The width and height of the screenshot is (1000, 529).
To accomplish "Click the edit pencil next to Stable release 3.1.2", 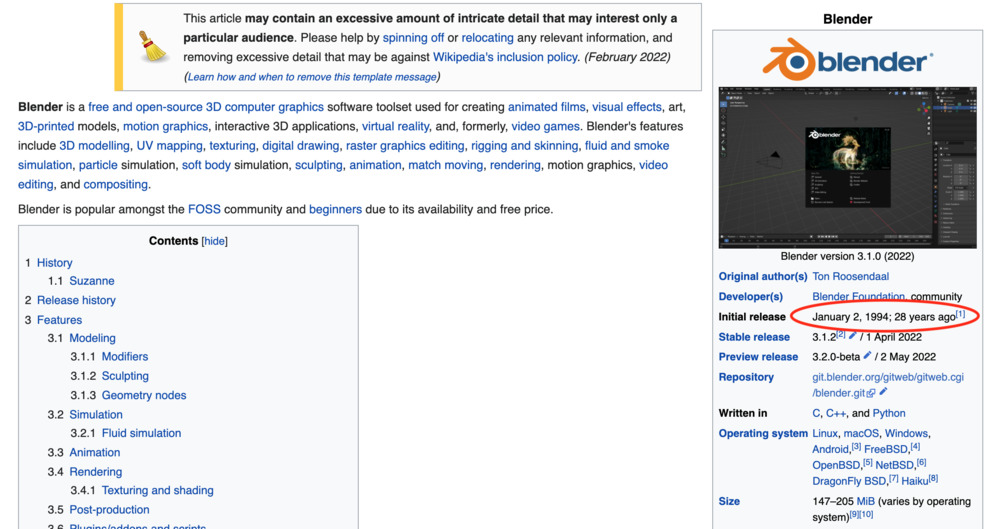I will (x=853, y=336).
